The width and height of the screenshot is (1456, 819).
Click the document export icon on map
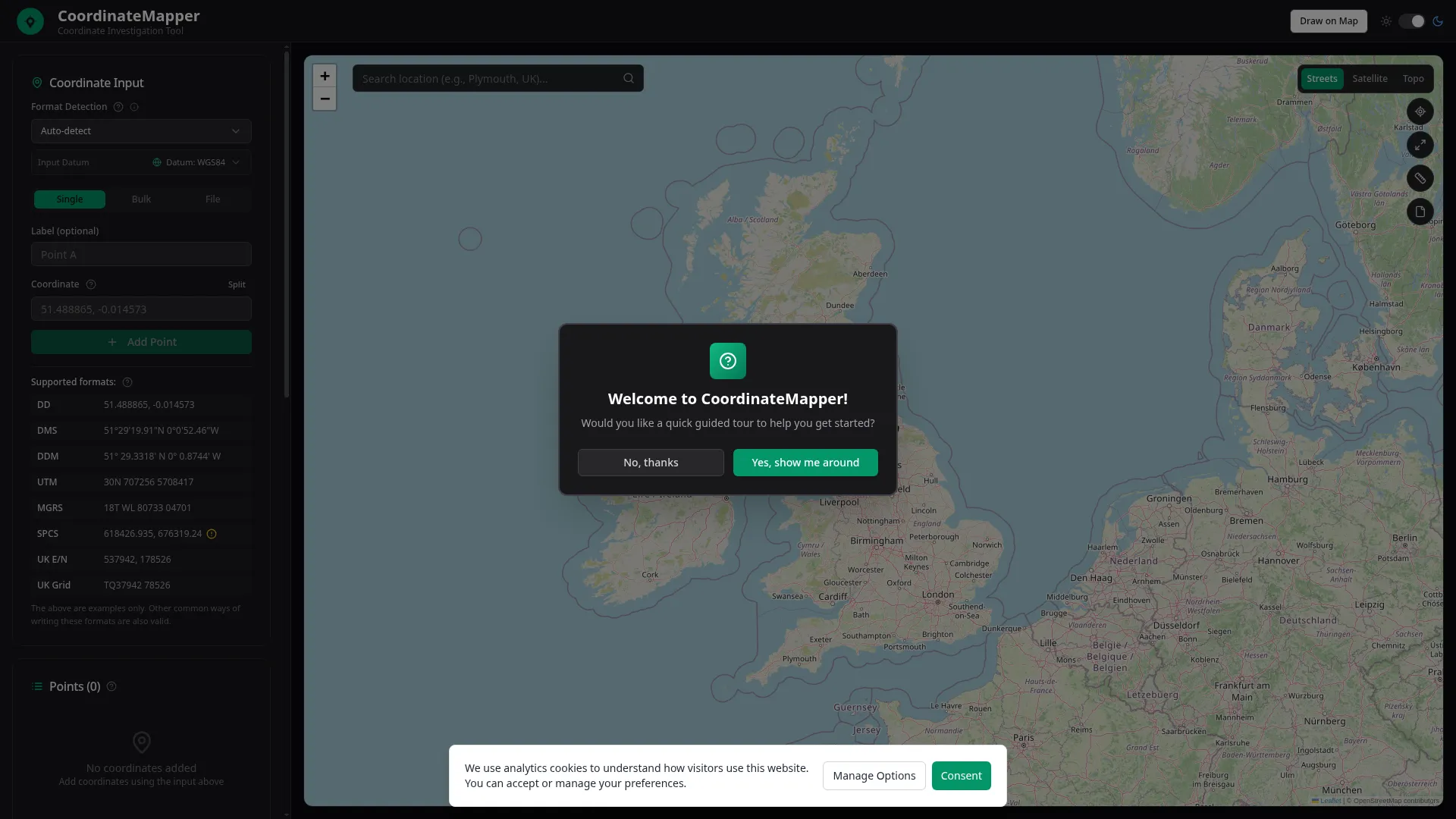[1420, 212]
